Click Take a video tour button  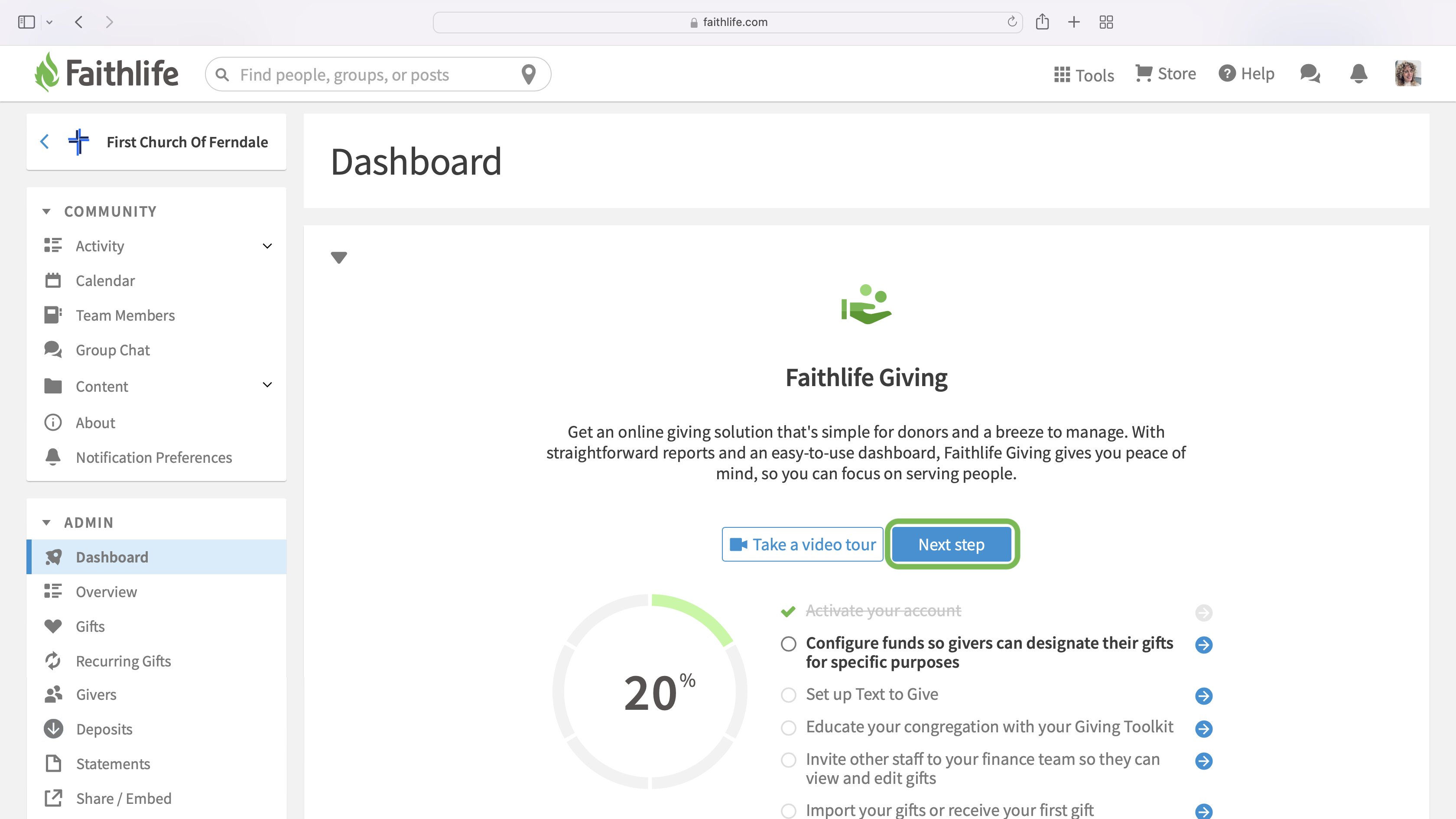point(803,544)
